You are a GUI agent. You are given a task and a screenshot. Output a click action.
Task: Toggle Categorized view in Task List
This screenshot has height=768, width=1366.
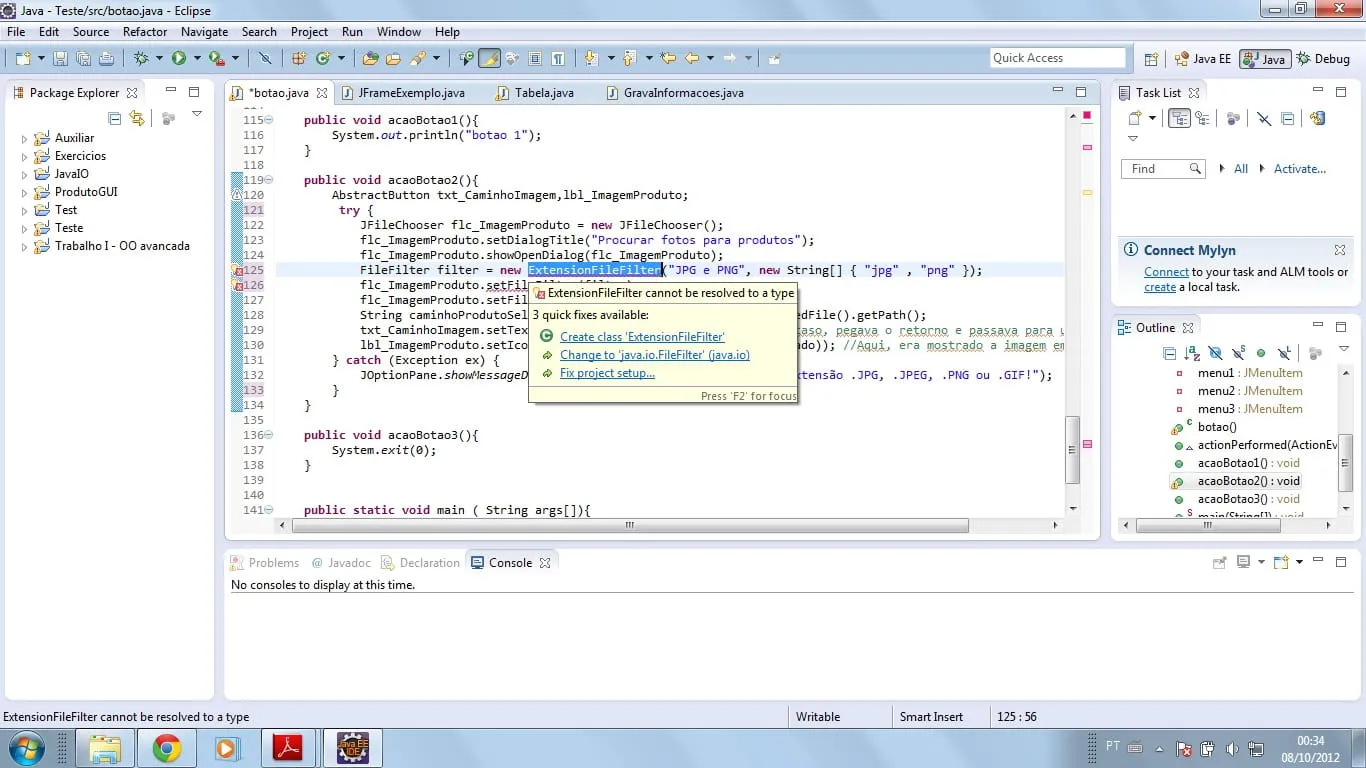(x=1179, y=118)
